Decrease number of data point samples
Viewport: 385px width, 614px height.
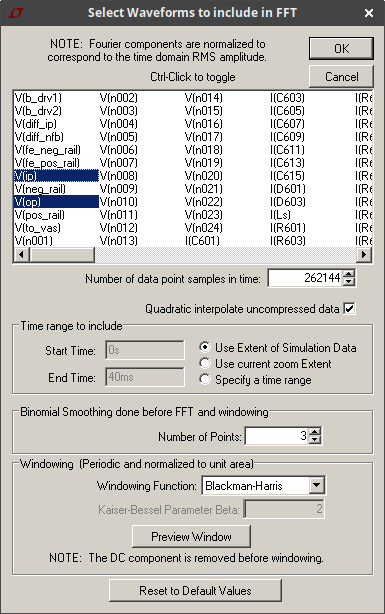(349, 282)
